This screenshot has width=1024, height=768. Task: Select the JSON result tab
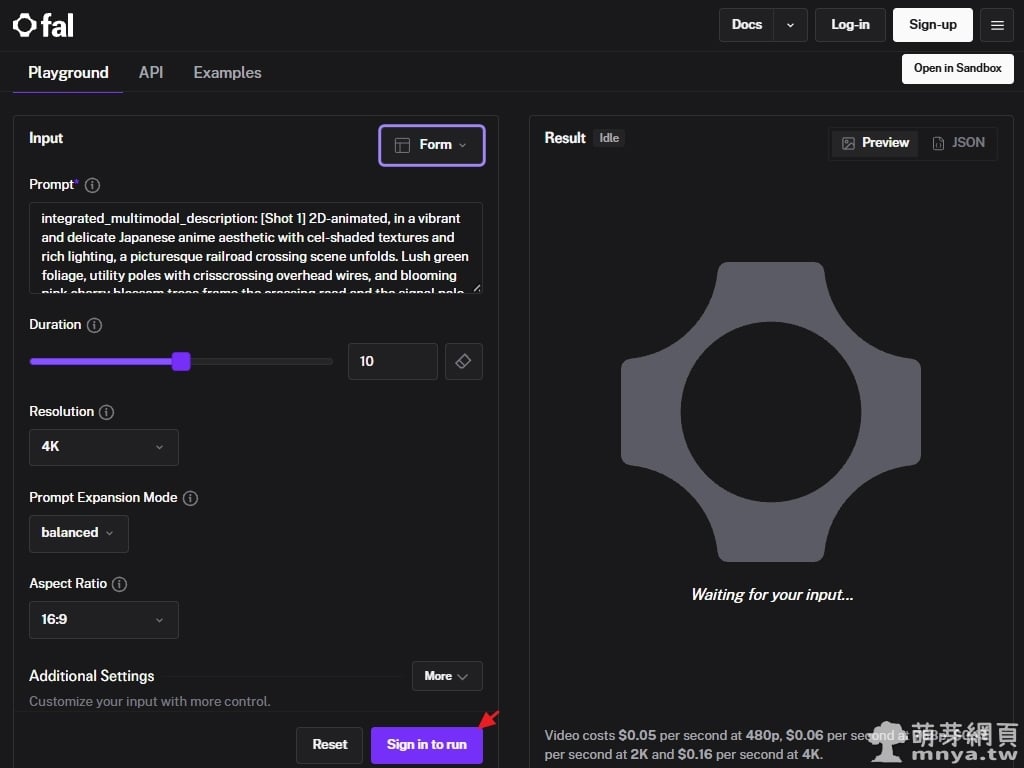[958, 143]
